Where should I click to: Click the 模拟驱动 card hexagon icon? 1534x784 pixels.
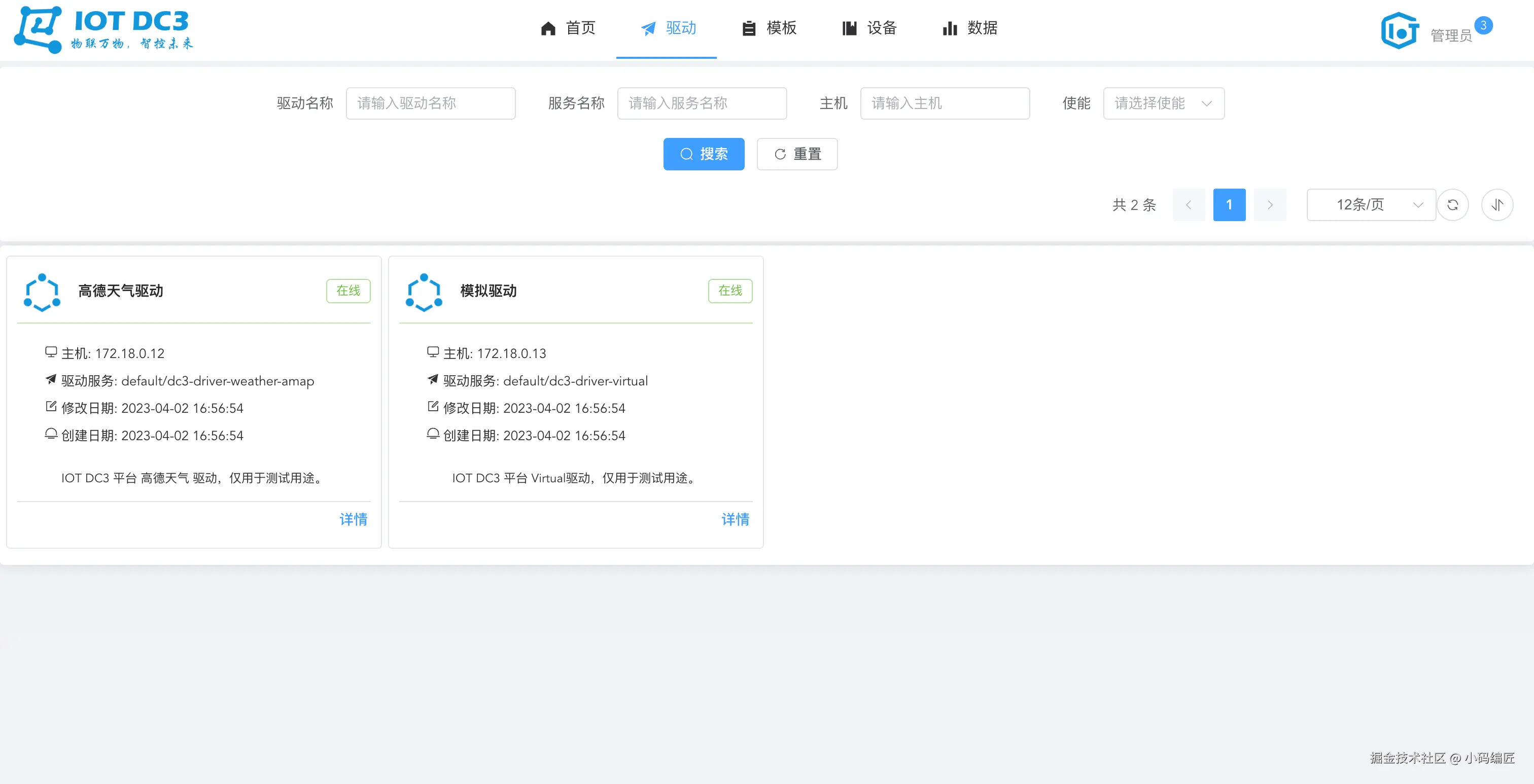[424, 292]
